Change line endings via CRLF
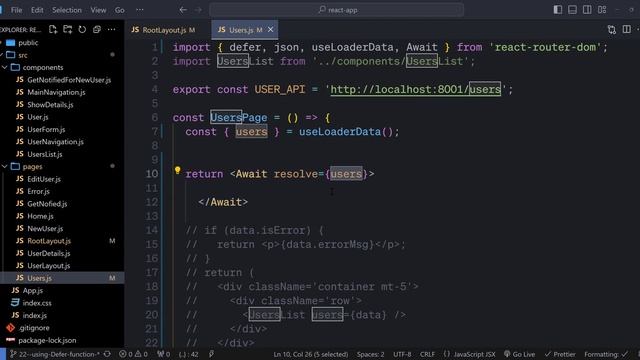This screenshot has height=360, width=640. tap(427, 354)
